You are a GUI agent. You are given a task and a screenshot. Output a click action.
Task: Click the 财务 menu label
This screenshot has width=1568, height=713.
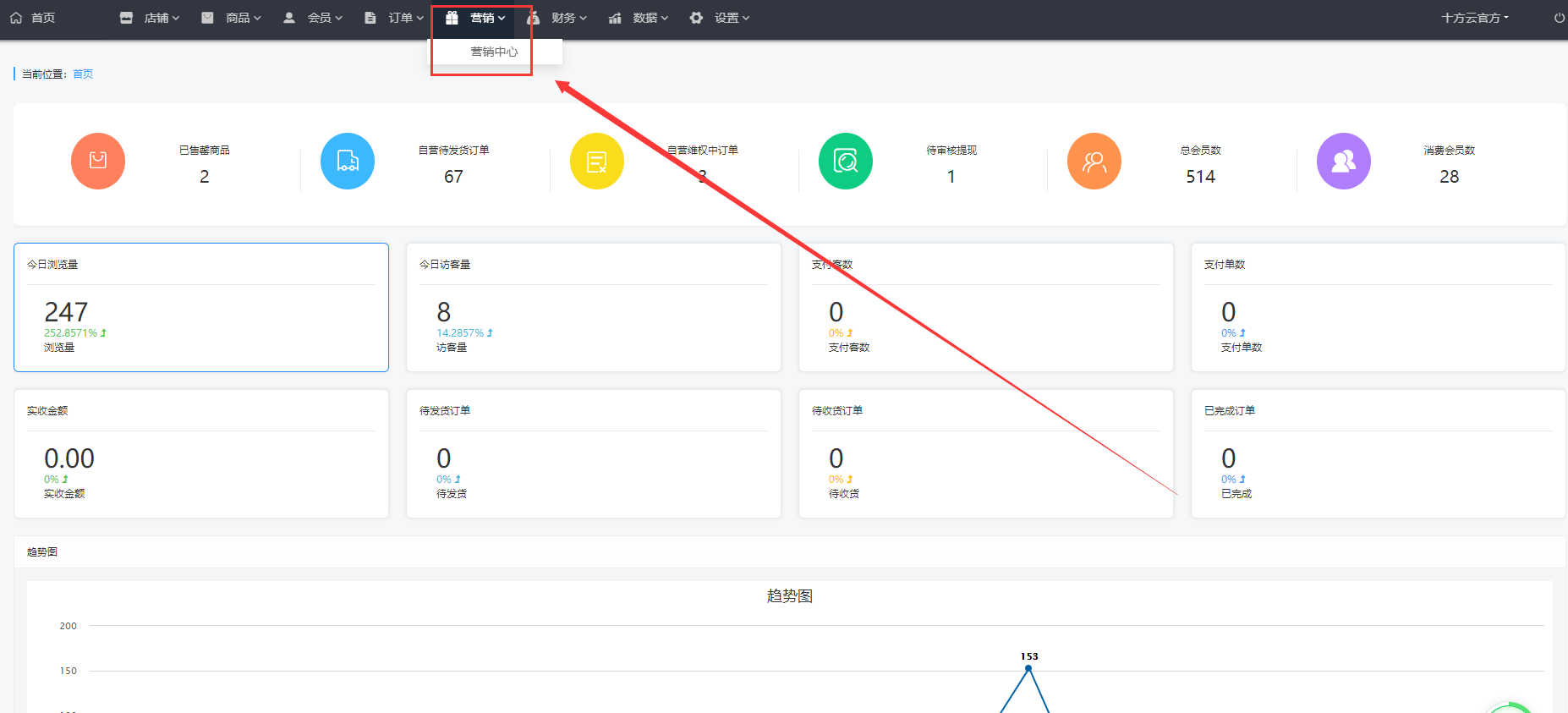[x=563, y=18]
